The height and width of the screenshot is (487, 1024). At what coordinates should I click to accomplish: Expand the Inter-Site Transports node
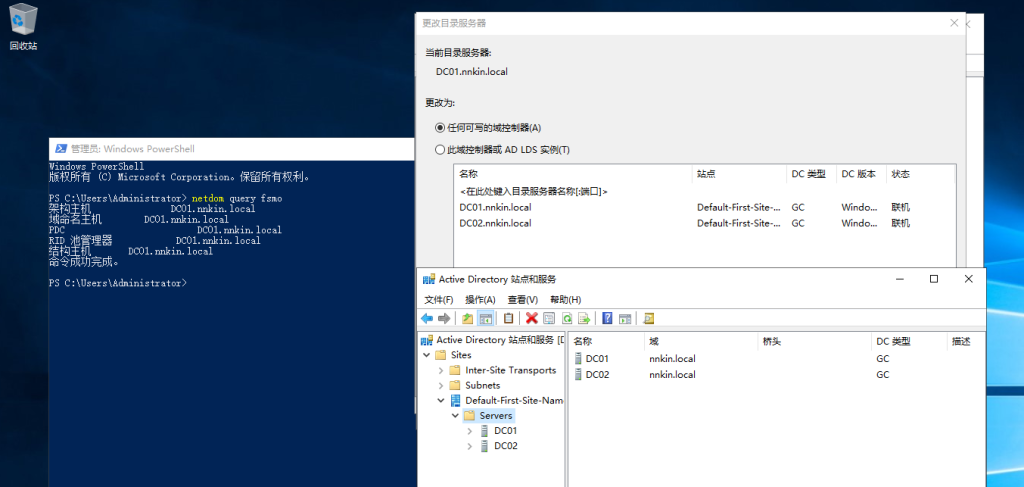pos(441,370)
